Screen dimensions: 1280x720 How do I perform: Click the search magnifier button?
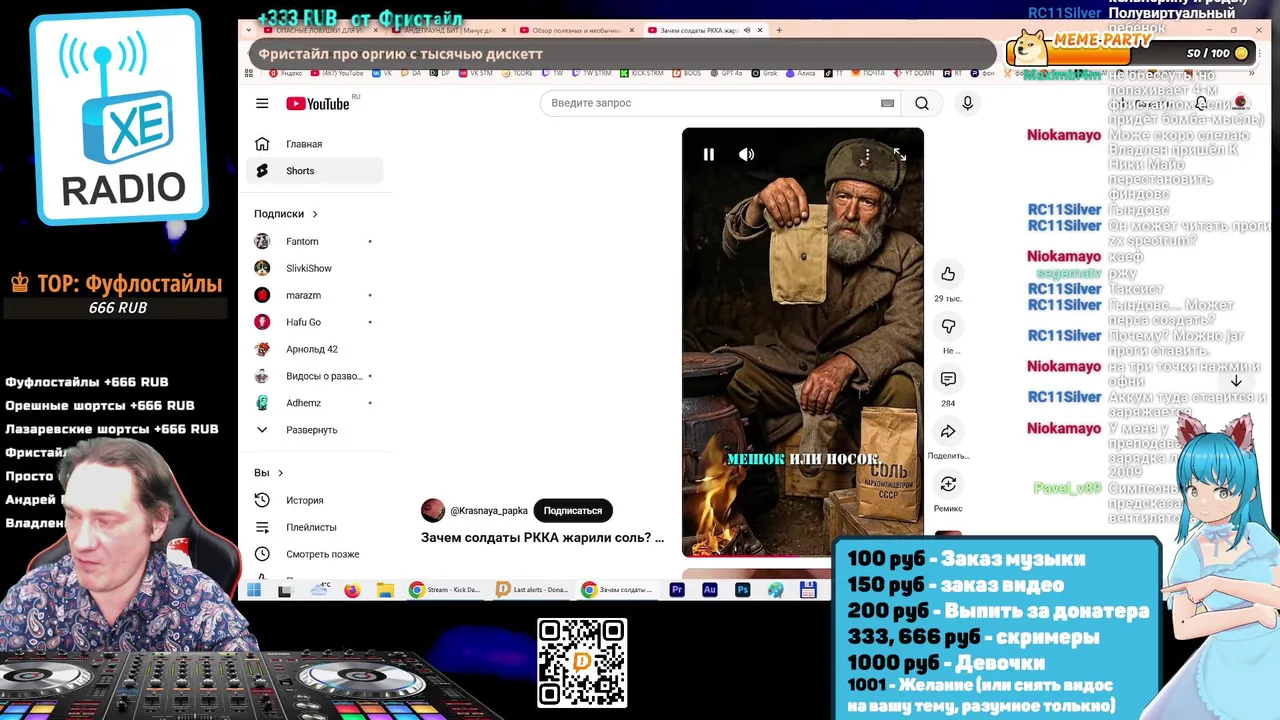[x=922, y=103]
